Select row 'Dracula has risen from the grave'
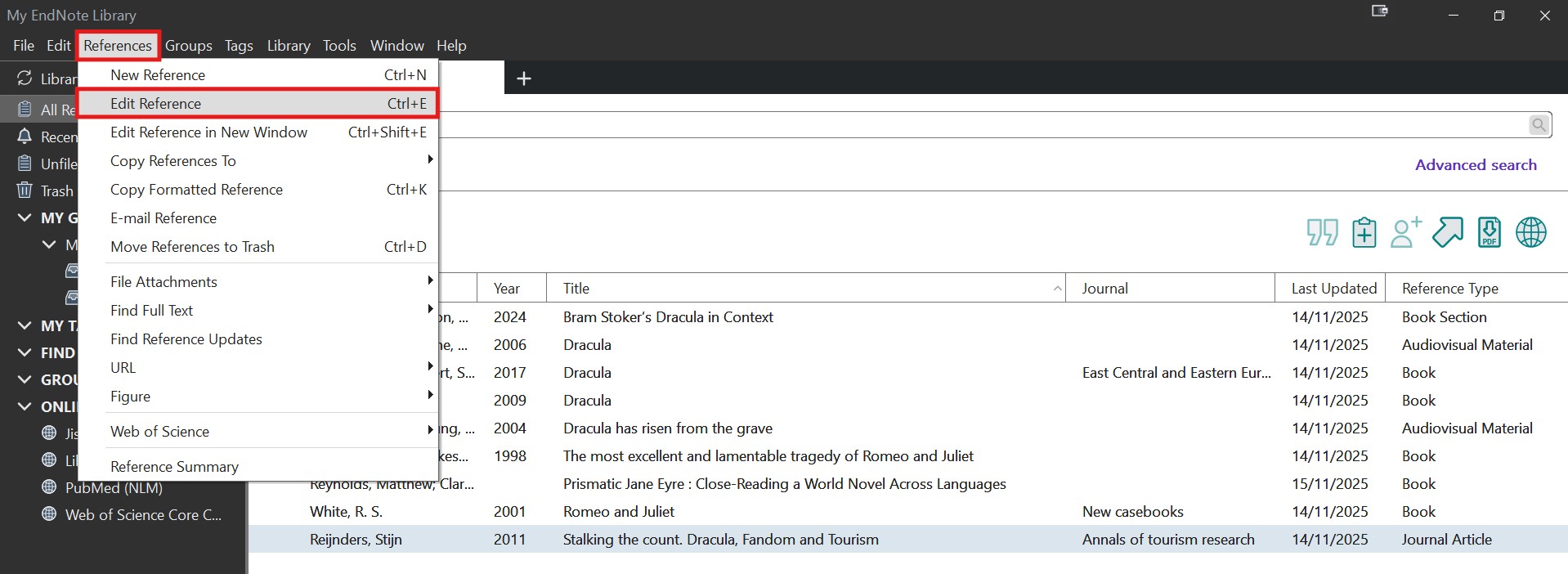1568x574 pixels. pyautogui.click(x=1002, y=428)
